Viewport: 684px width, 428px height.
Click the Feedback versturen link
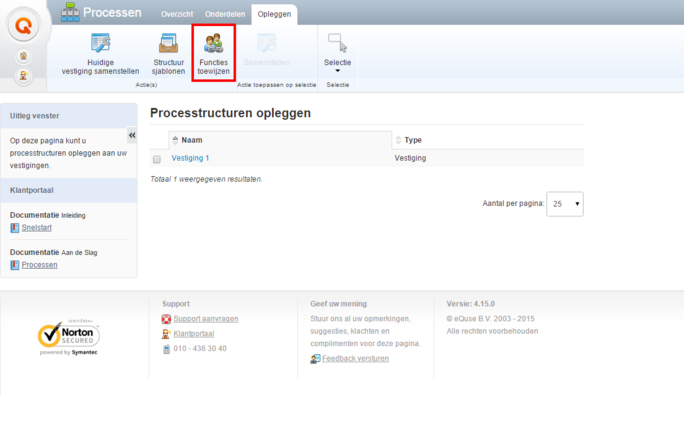tap(354, 358)
